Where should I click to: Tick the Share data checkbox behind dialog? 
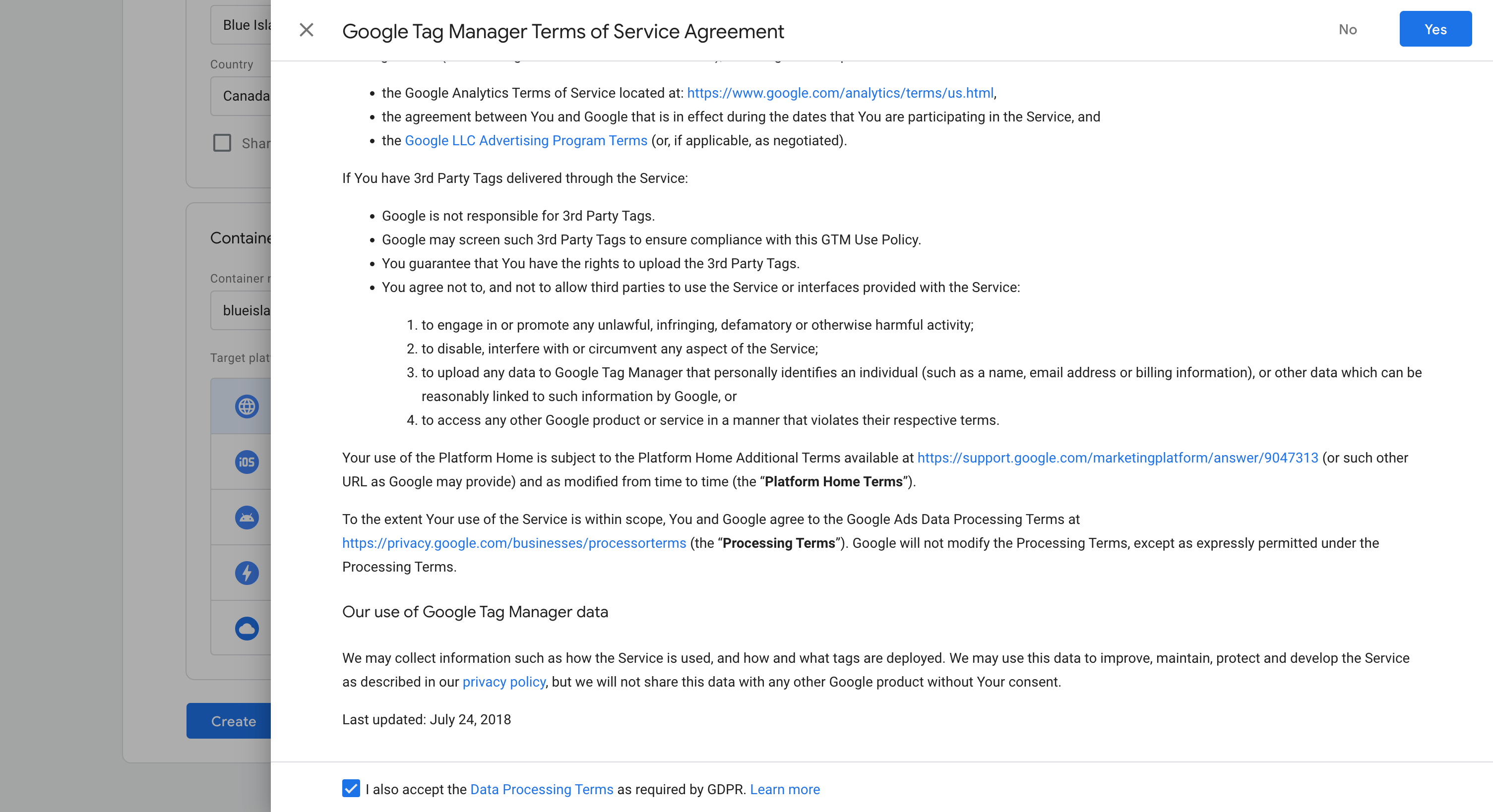[x=222, y=142]
